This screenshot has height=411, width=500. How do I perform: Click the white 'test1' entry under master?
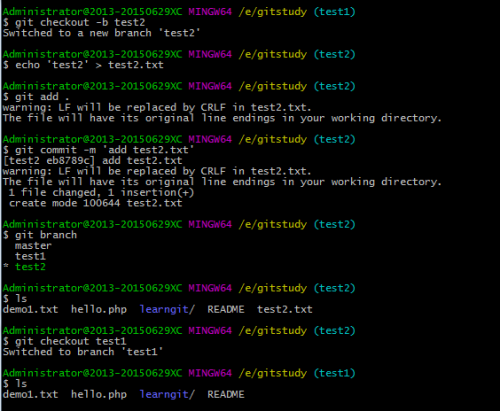[x=30, y=256]
